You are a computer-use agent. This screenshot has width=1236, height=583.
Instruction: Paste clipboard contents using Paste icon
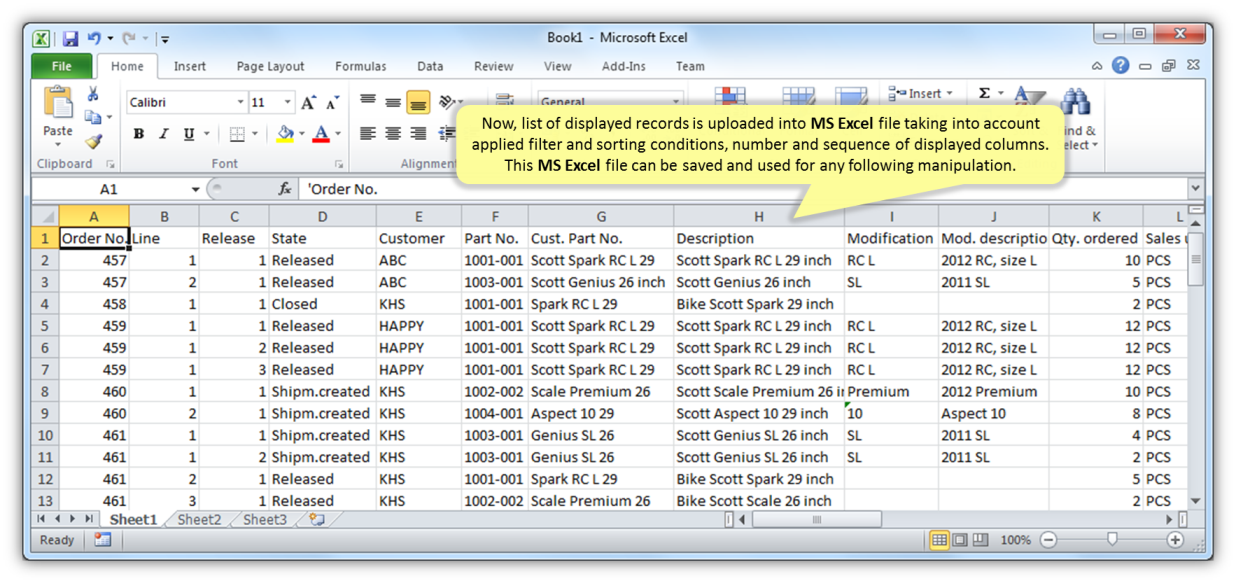pyautogui.click(x=58, y=104)
